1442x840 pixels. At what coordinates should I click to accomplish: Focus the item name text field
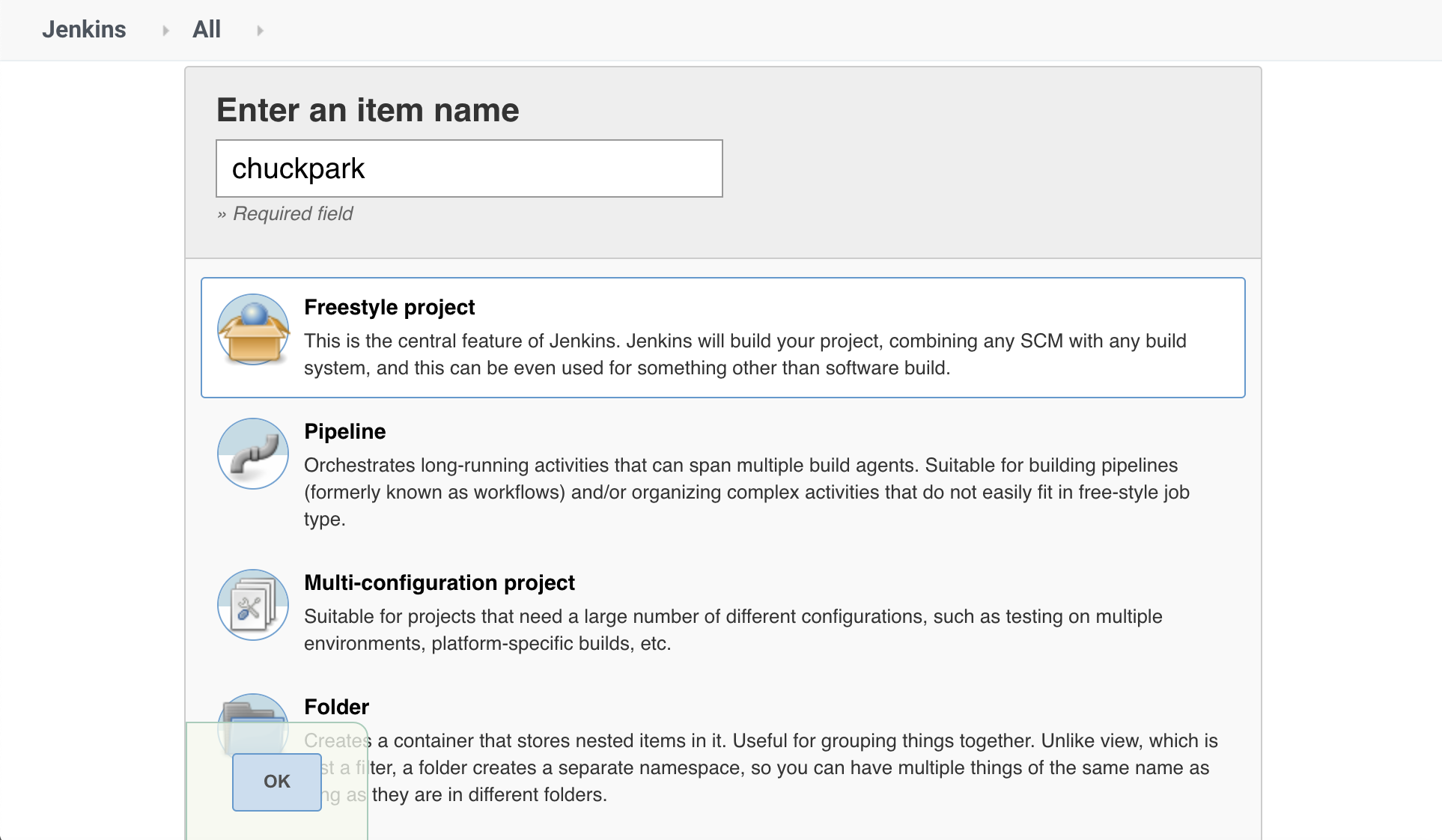click(469, 168)
